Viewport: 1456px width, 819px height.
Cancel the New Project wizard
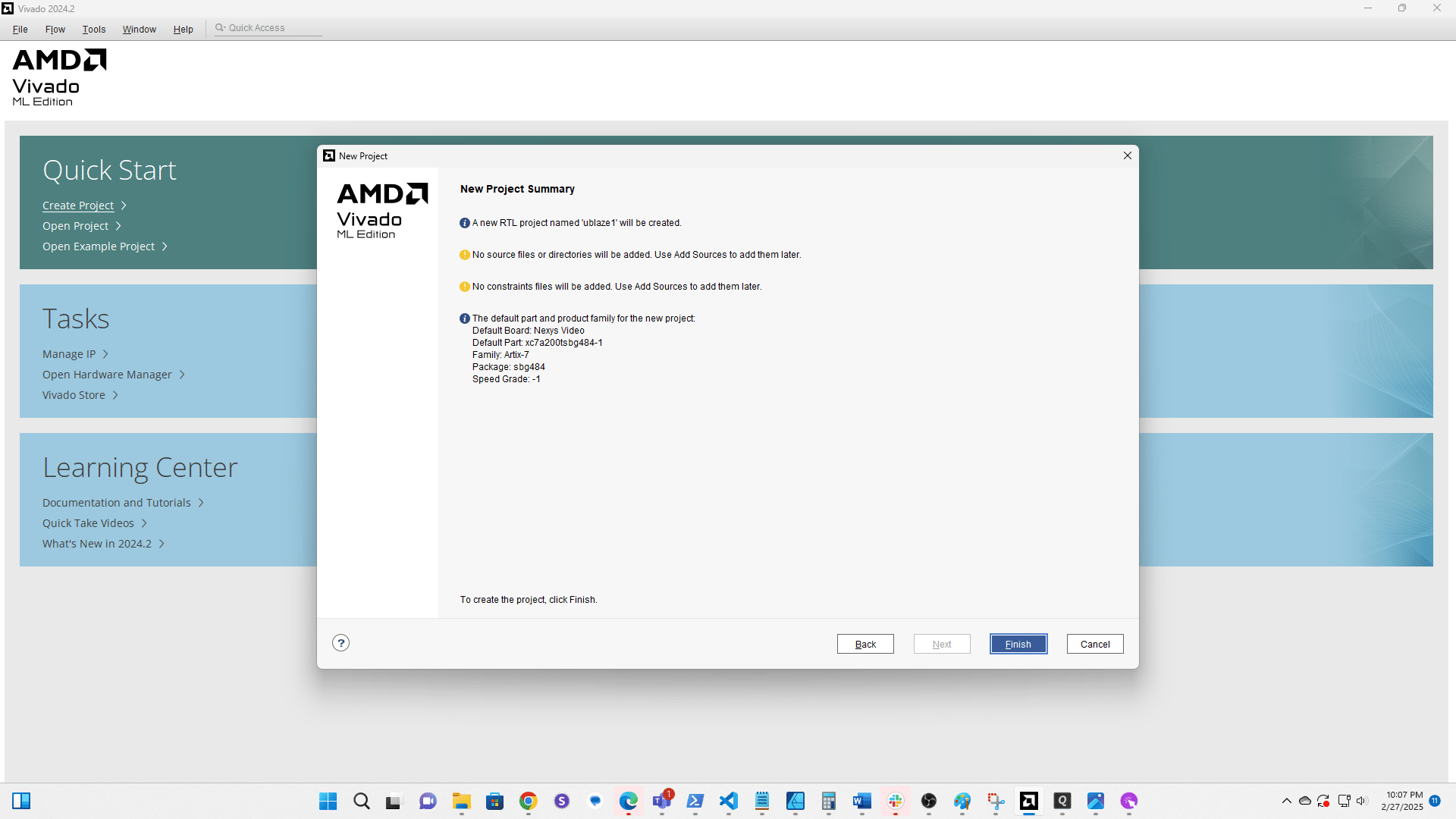point(1094,644)
